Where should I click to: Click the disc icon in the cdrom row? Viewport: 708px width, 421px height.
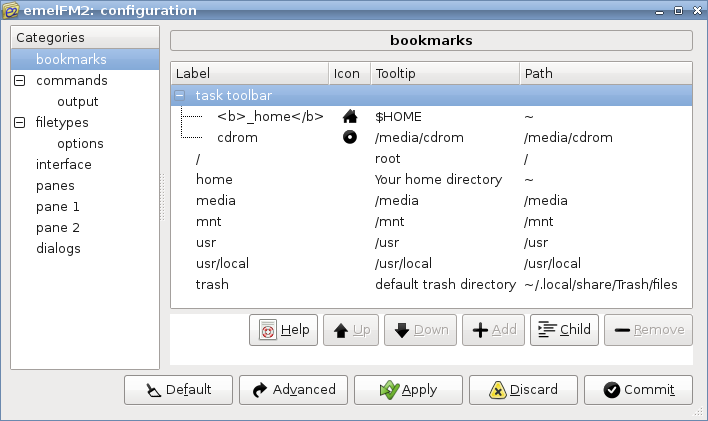pos(349,137)
